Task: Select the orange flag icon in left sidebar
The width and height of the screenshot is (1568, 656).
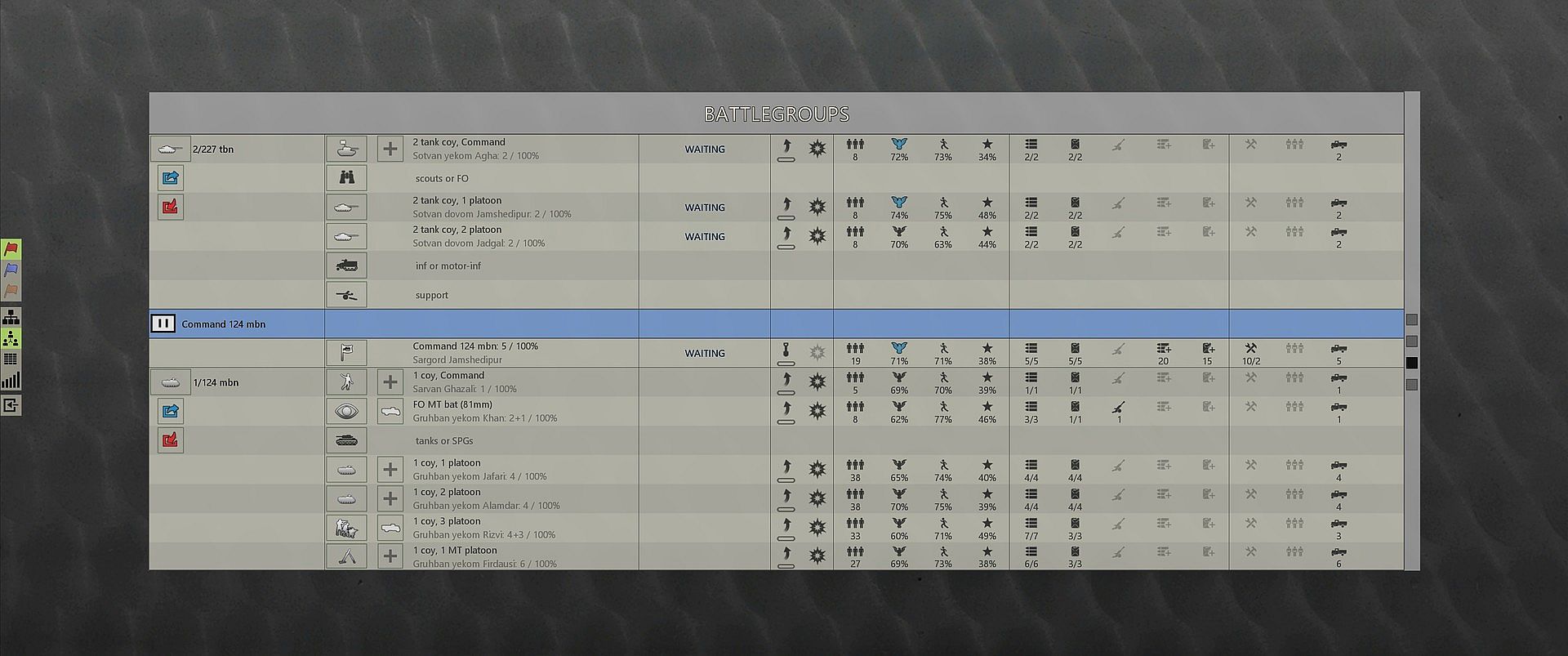Action: [x=11, y=292]
